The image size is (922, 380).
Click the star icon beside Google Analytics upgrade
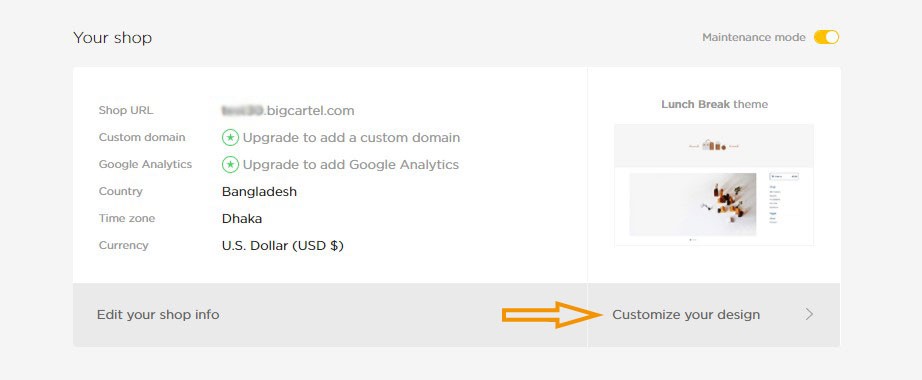coord(230,165)
